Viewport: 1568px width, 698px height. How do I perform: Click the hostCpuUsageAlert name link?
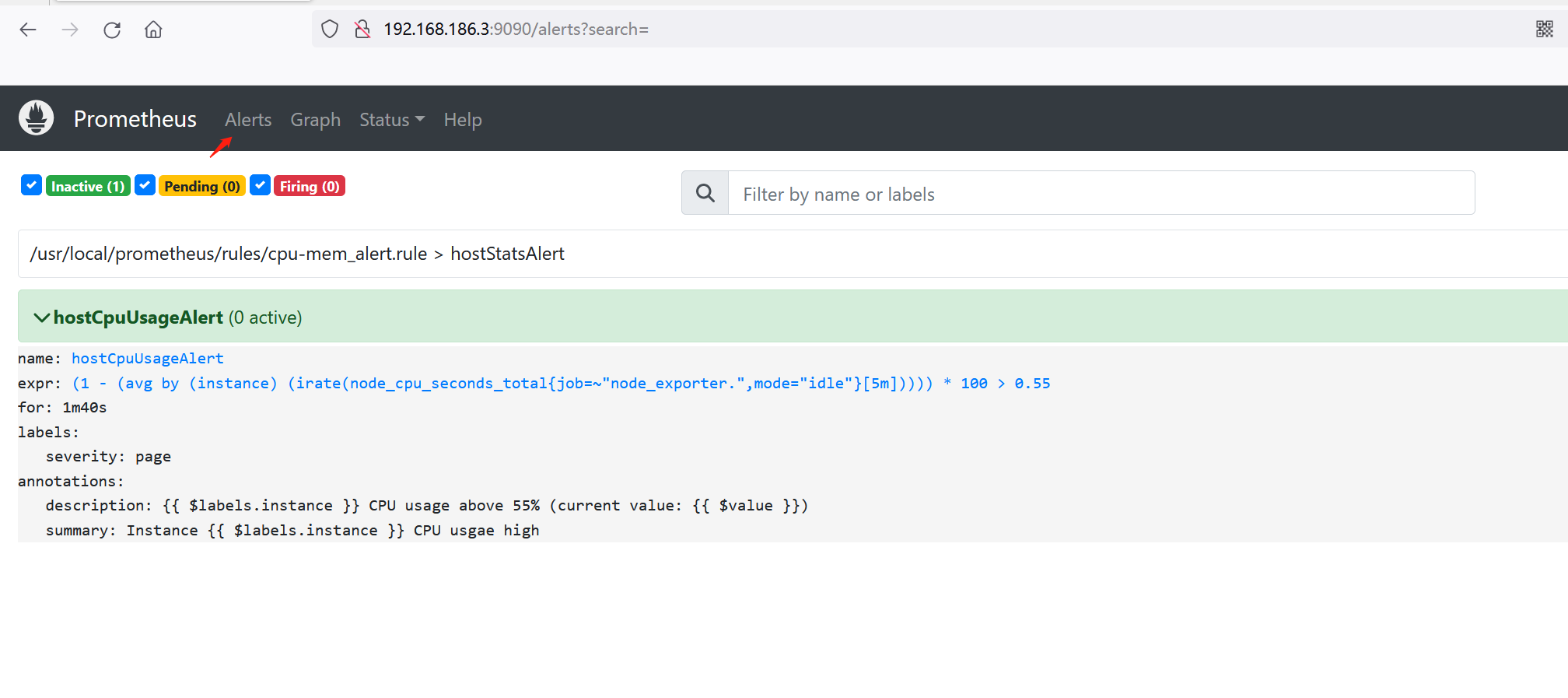(x=148, y=359)
